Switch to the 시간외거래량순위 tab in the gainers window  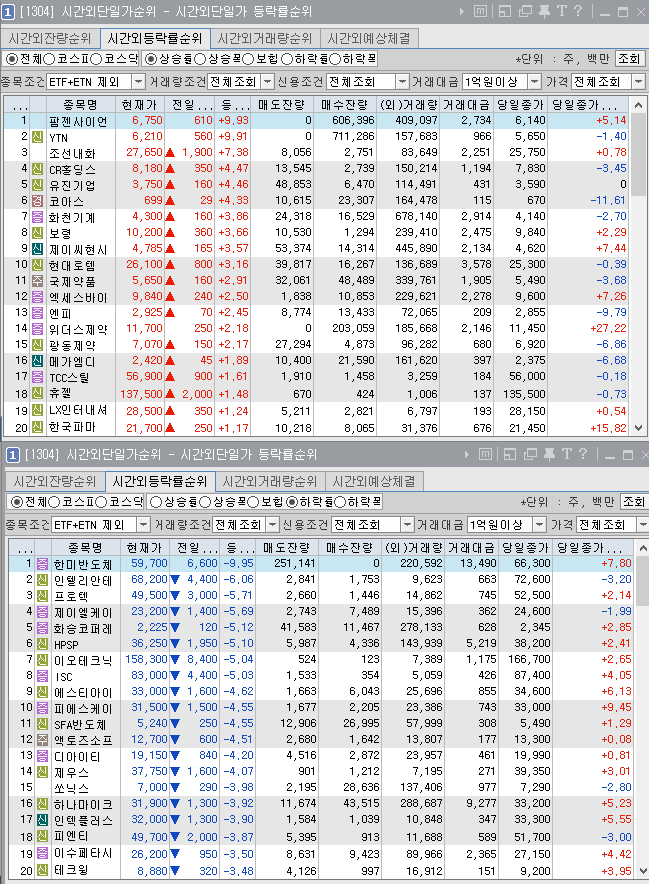[265, 38]
